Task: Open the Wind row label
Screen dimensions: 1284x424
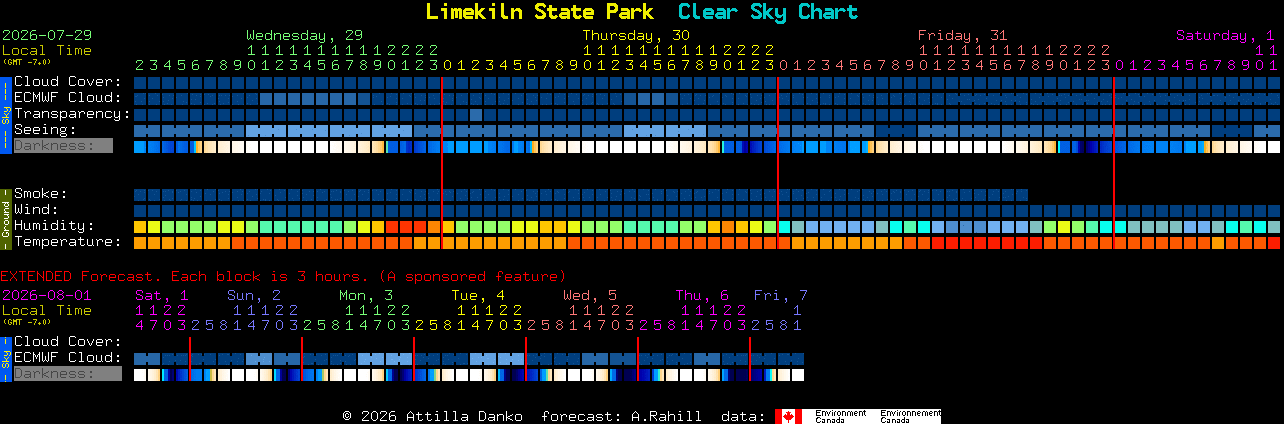Action: click(x=36, y=210)
